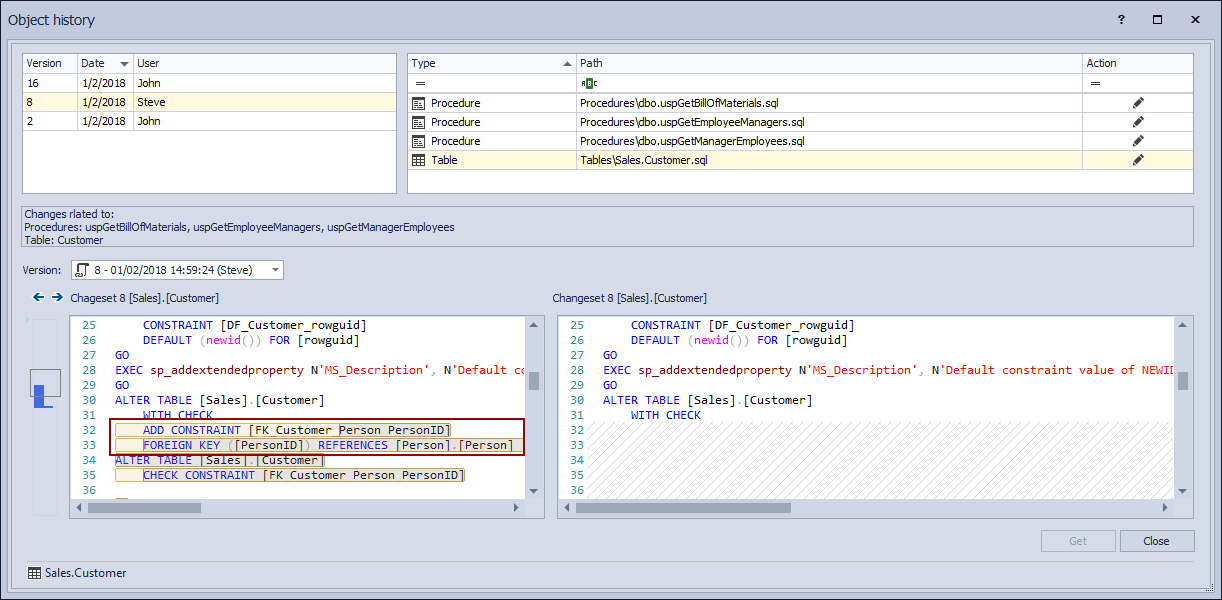This screenshot has width=1222, height=600.
Task: Click table icon in Sales.Customer row
Action: (x=419, y=160)
